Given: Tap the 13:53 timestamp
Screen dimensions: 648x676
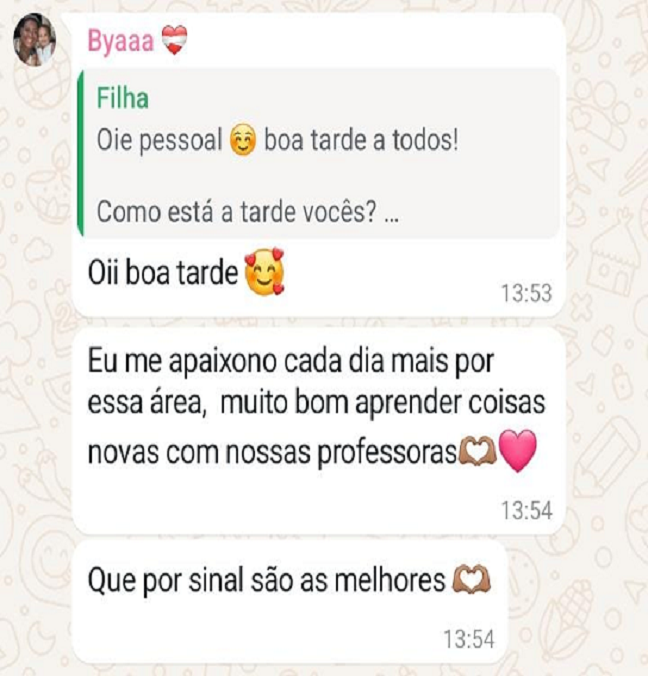Looking at the screenshot, I should pyautogui.click(x=526, y=293).
